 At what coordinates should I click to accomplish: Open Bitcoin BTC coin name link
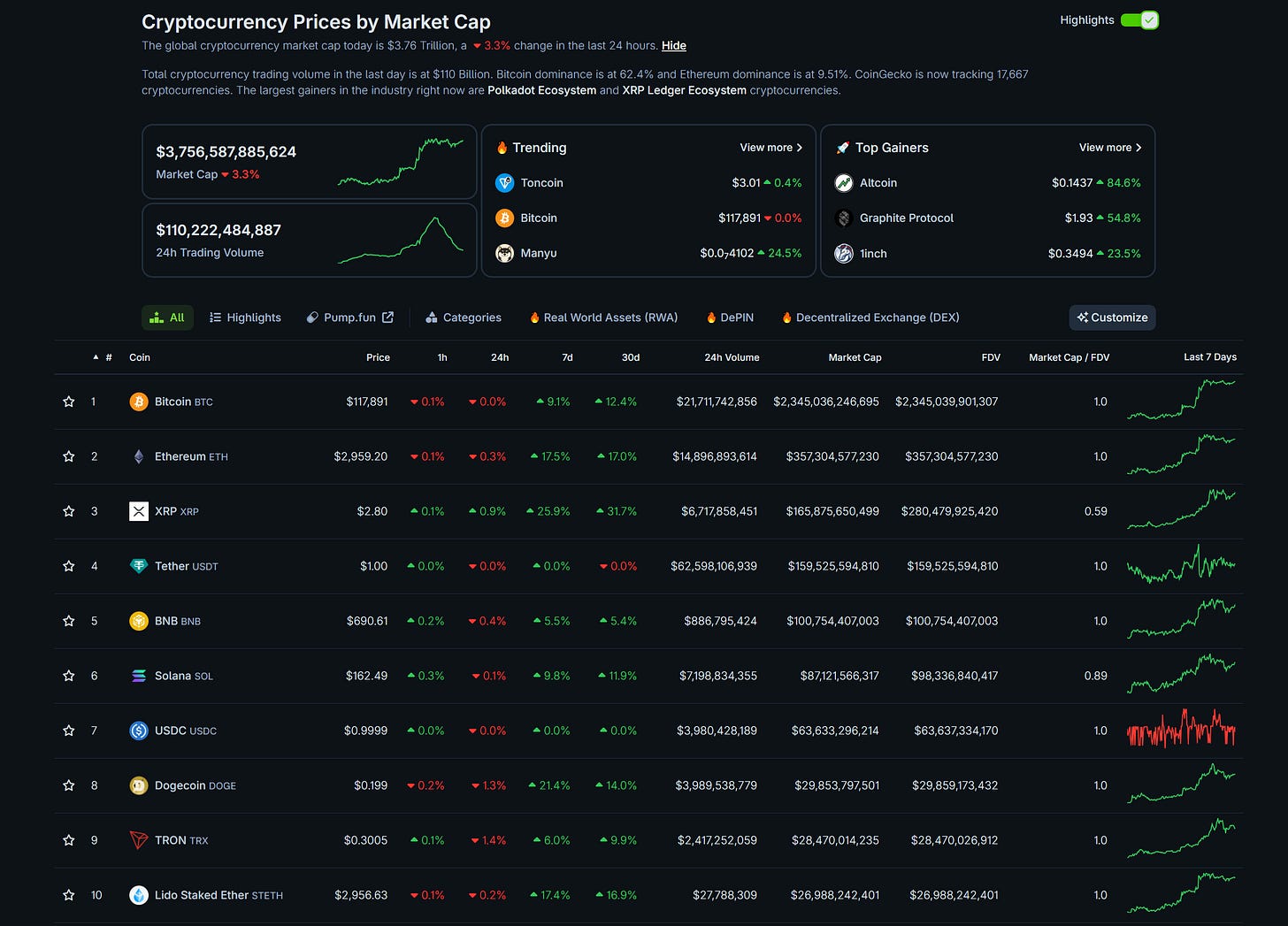(184, 402)
